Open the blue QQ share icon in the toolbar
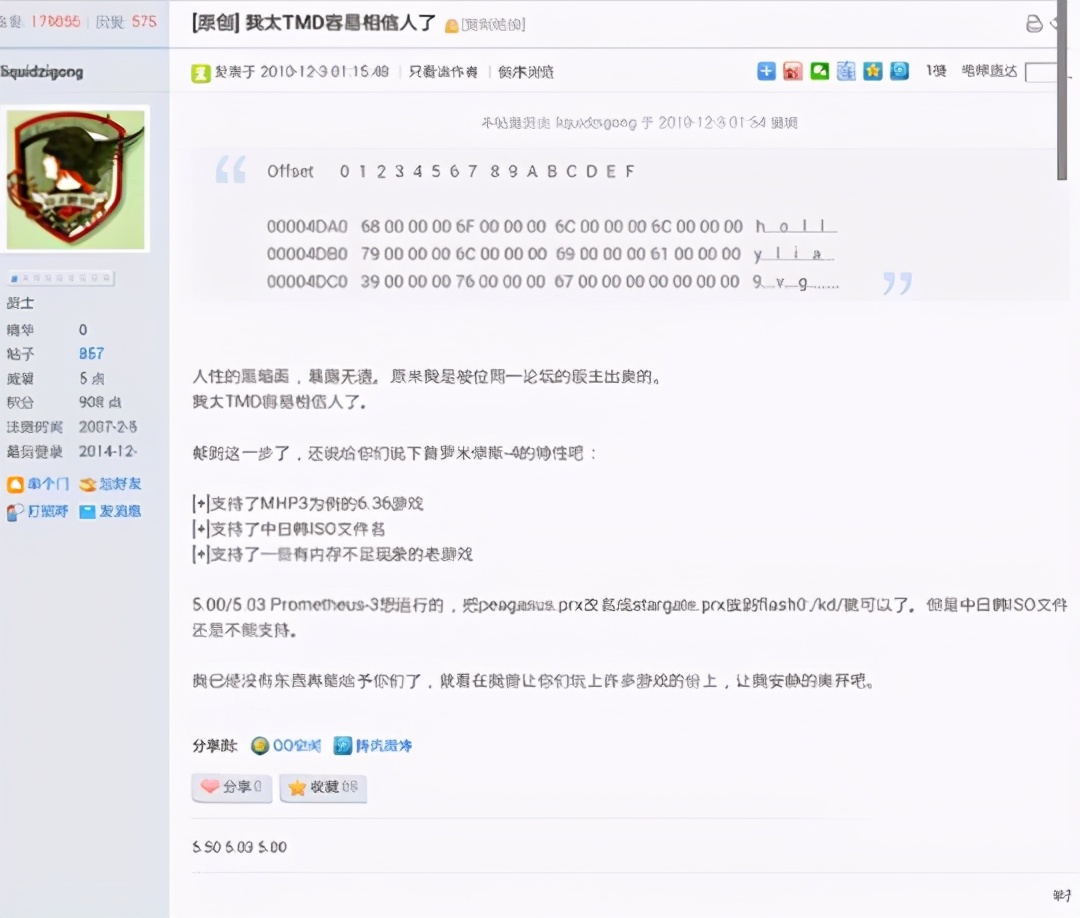Screen dimensions: 1080x918 [846, 71]
